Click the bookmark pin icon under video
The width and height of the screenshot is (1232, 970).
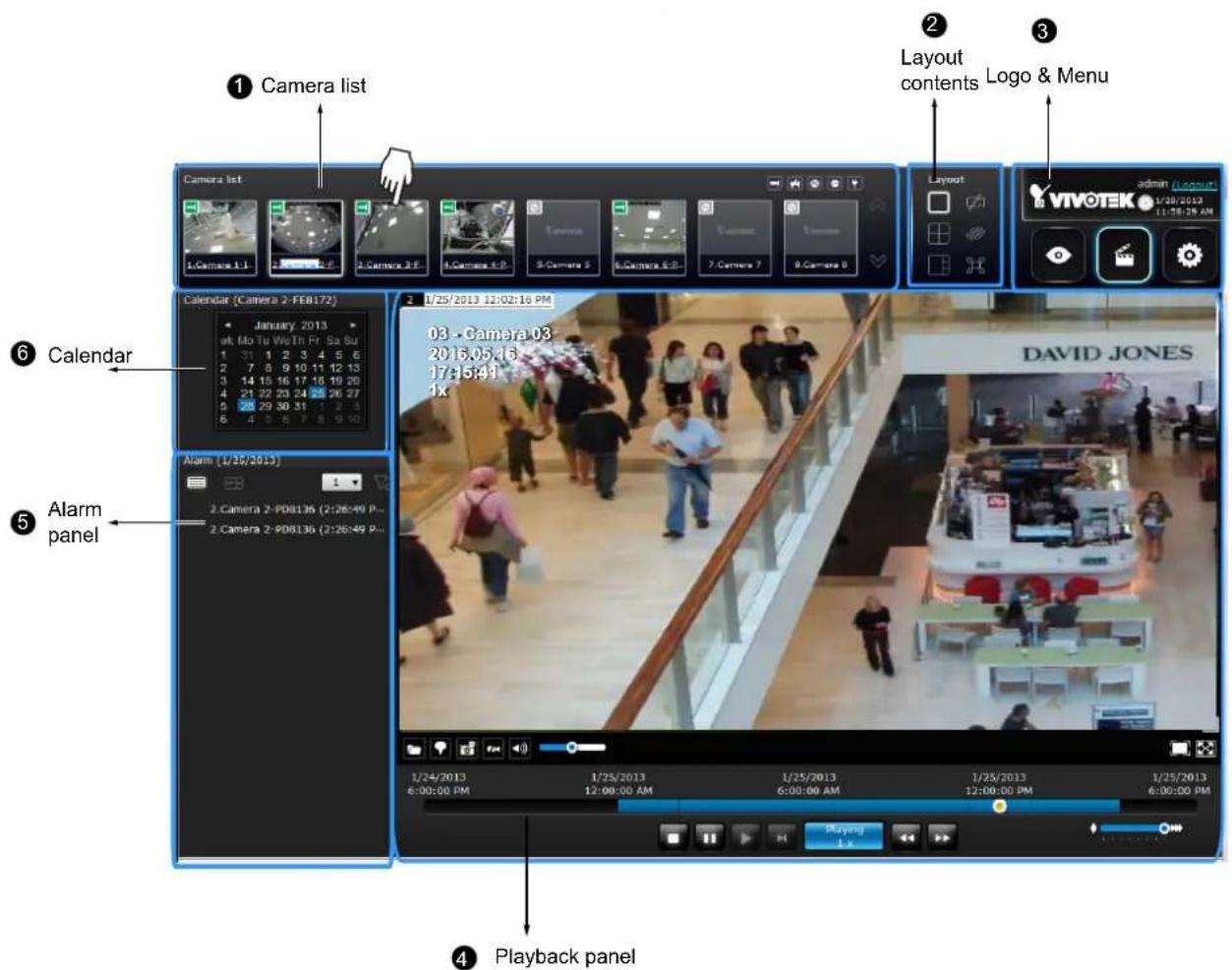(x=440, y=749)
